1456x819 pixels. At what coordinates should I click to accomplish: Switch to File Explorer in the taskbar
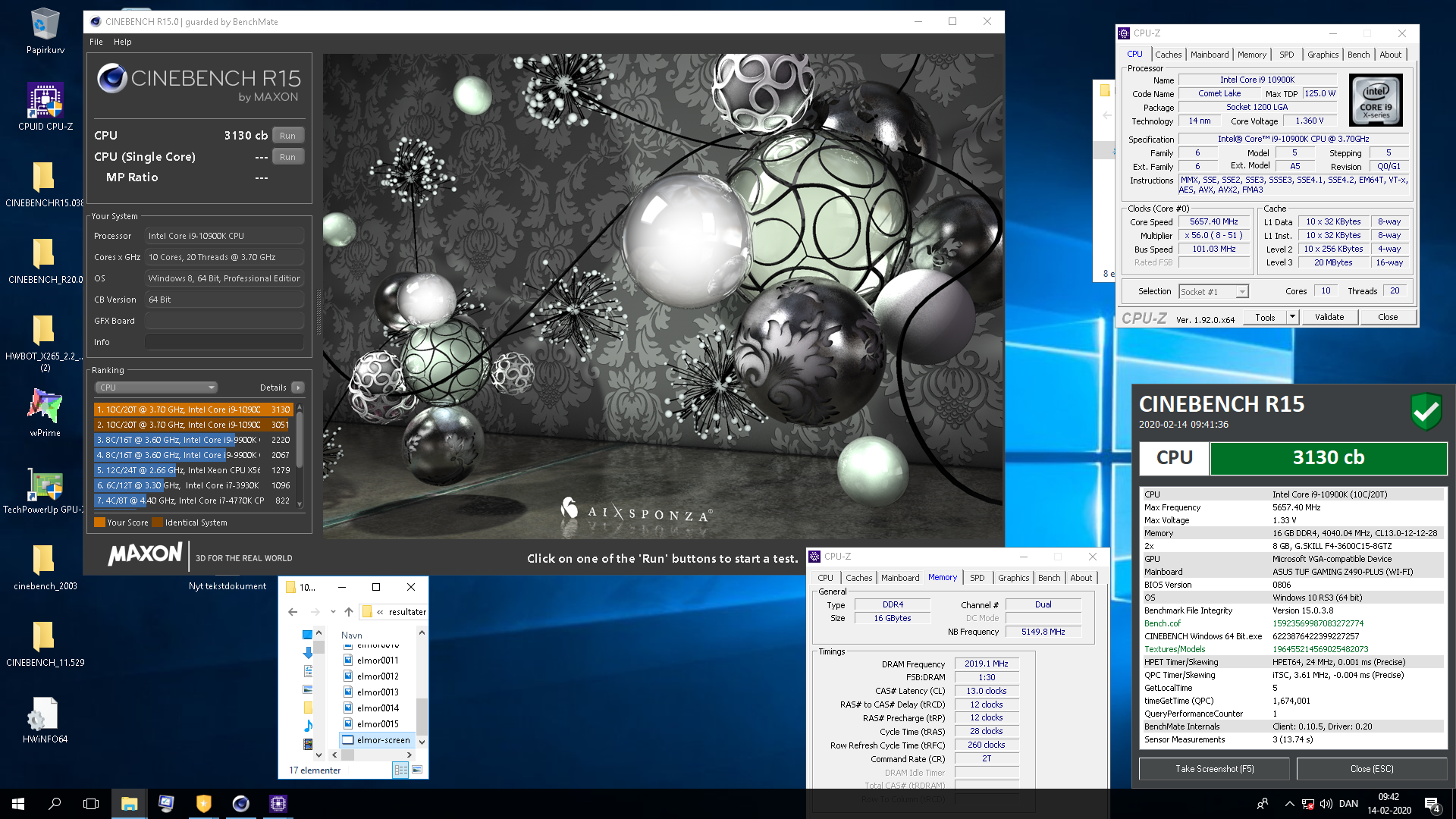point(129,804)
